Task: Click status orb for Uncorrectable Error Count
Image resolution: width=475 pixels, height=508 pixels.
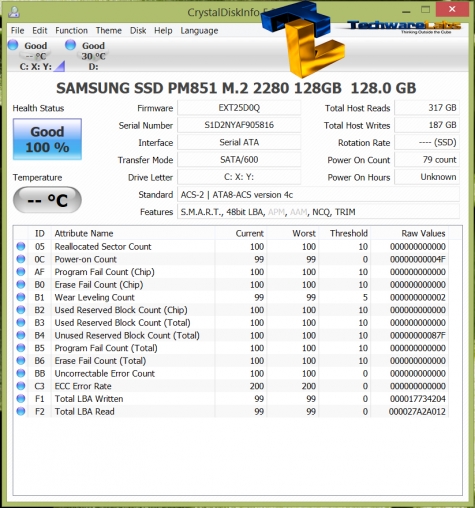Action: click(x=21, y=373)
